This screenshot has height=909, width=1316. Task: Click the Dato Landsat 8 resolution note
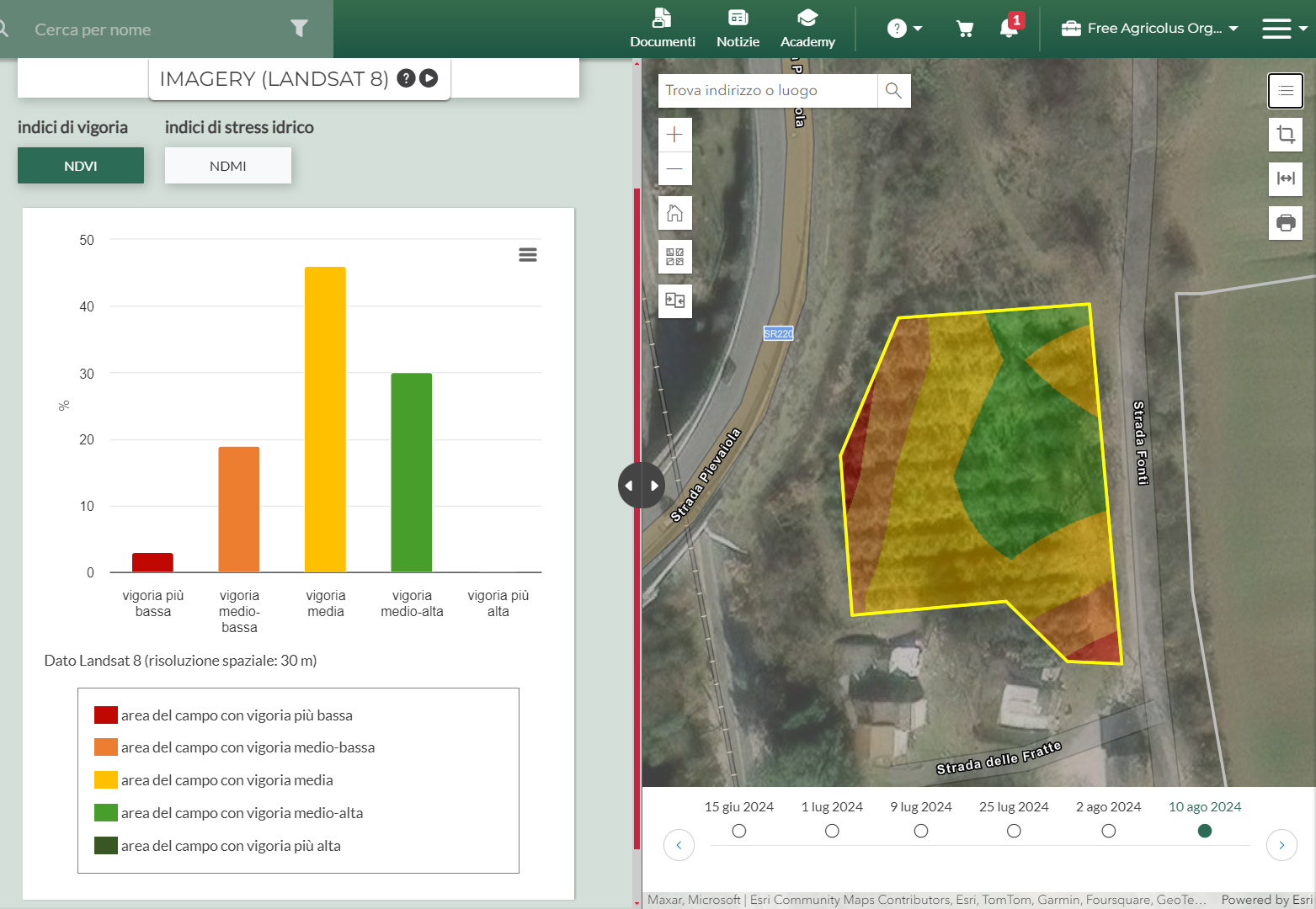coord(180,661)
